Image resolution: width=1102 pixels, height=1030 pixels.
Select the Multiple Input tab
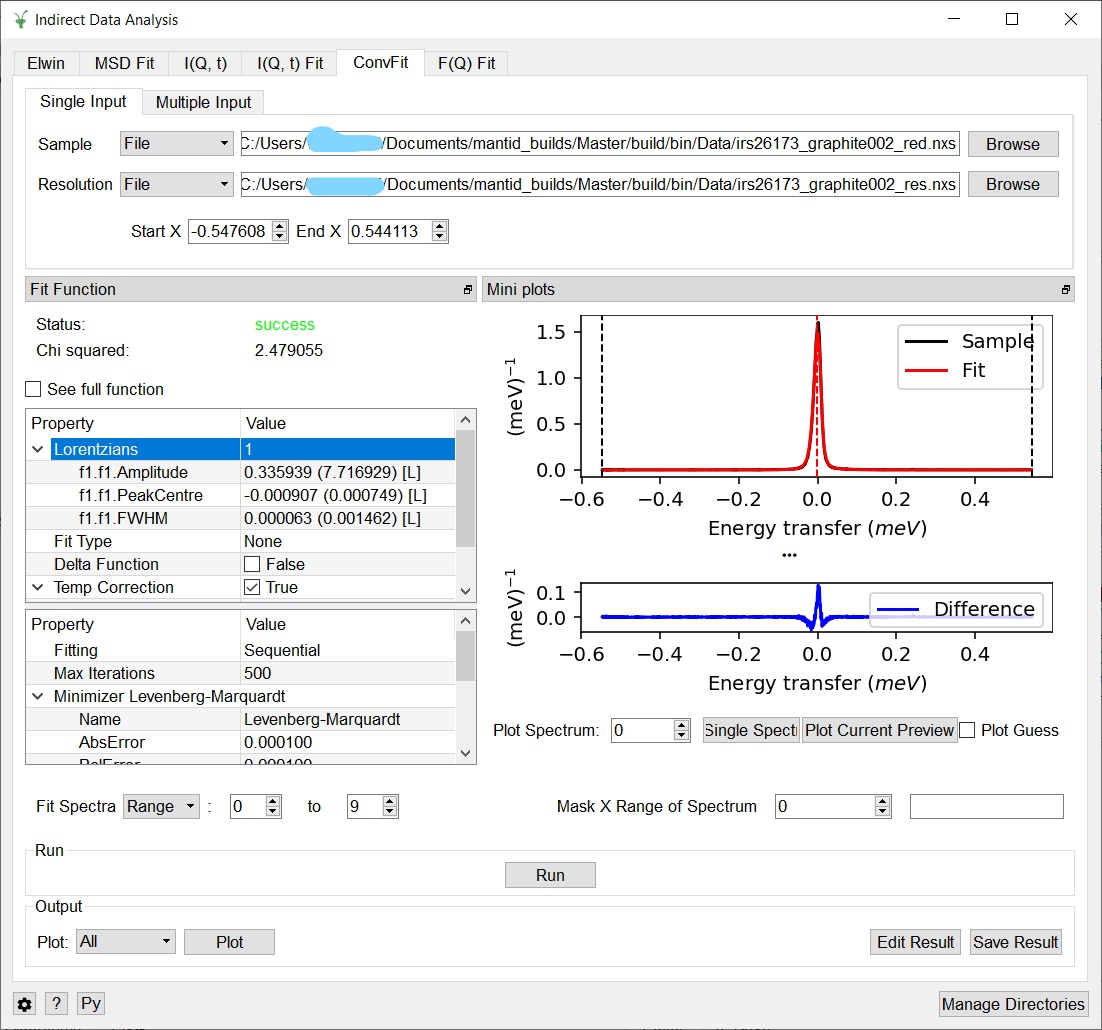pyautogui.click(x=203, y=102)
